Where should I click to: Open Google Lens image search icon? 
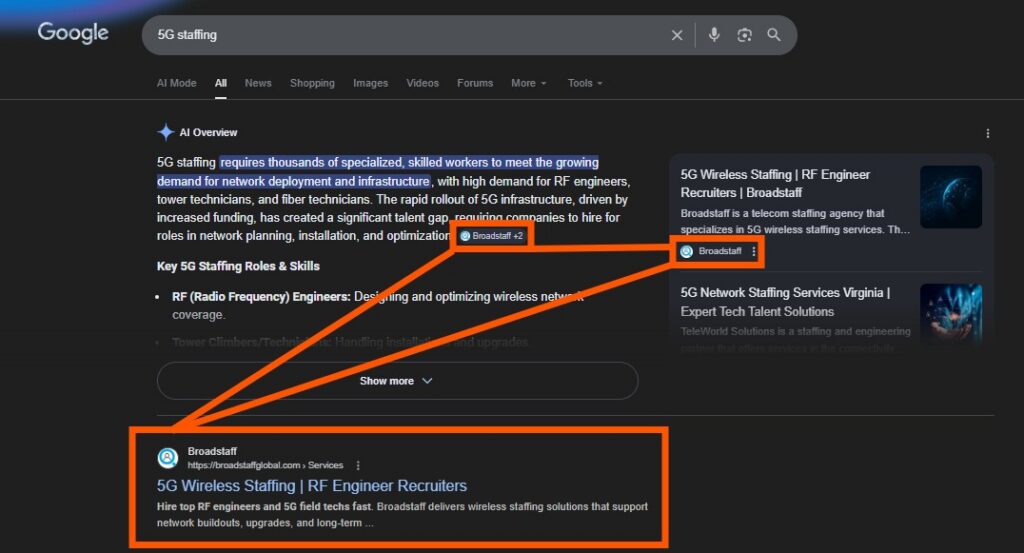744,35
